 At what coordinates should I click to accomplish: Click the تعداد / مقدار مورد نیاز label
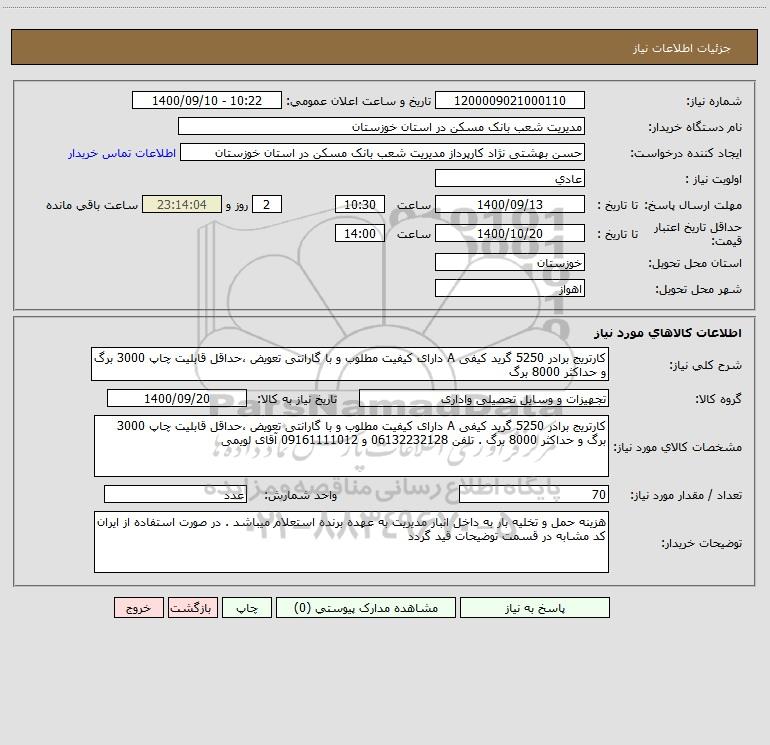point(686,495)
